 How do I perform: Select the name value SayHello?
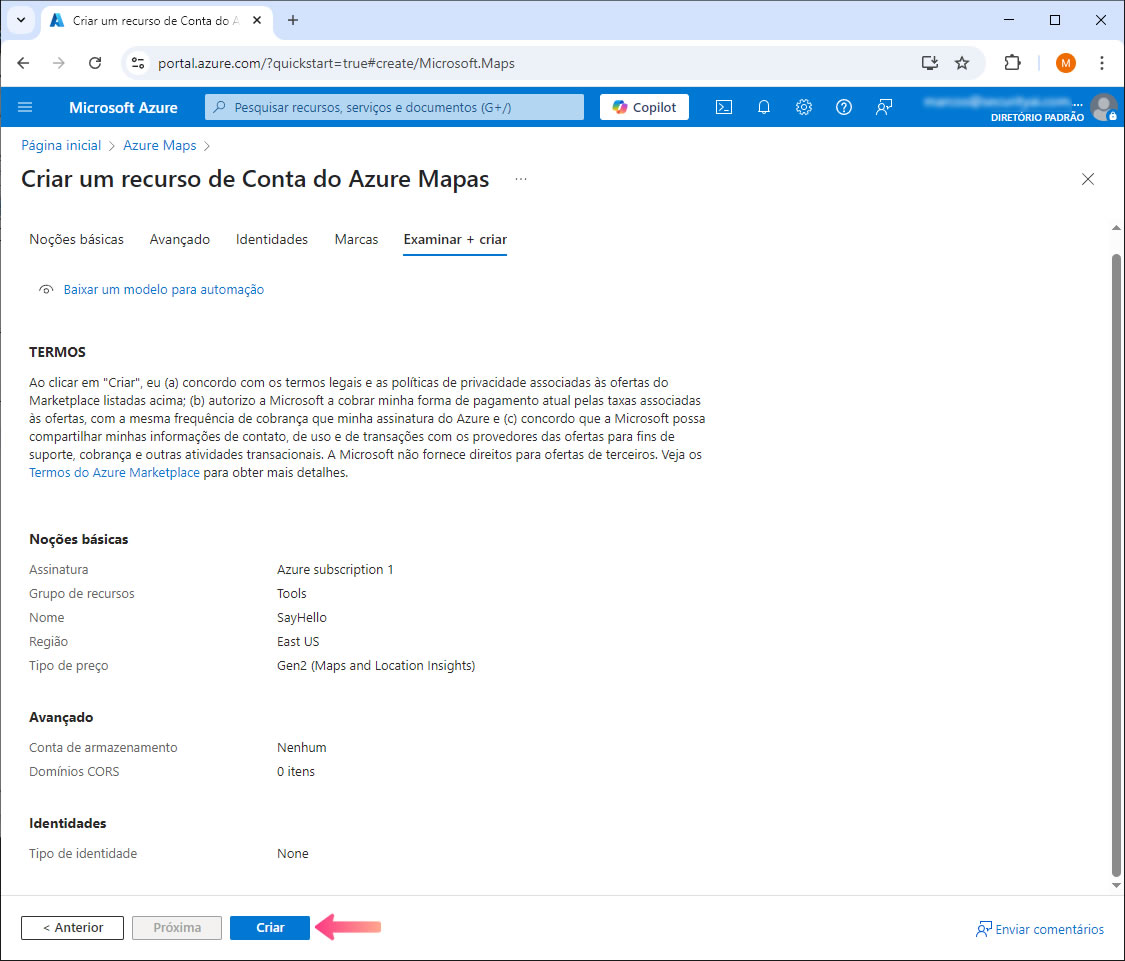(301, 617)
